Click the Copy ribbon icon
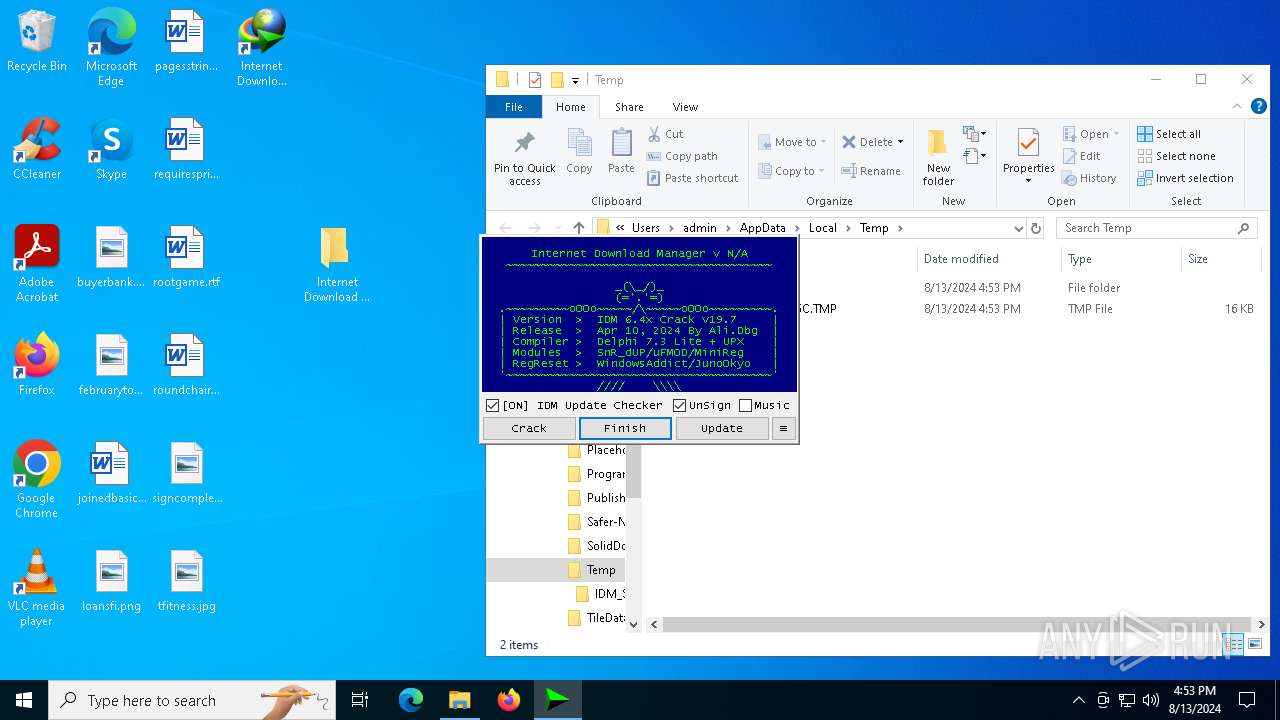Image resolution: width=1280 pixels, height=720 pixels. (x=579, y=152)
